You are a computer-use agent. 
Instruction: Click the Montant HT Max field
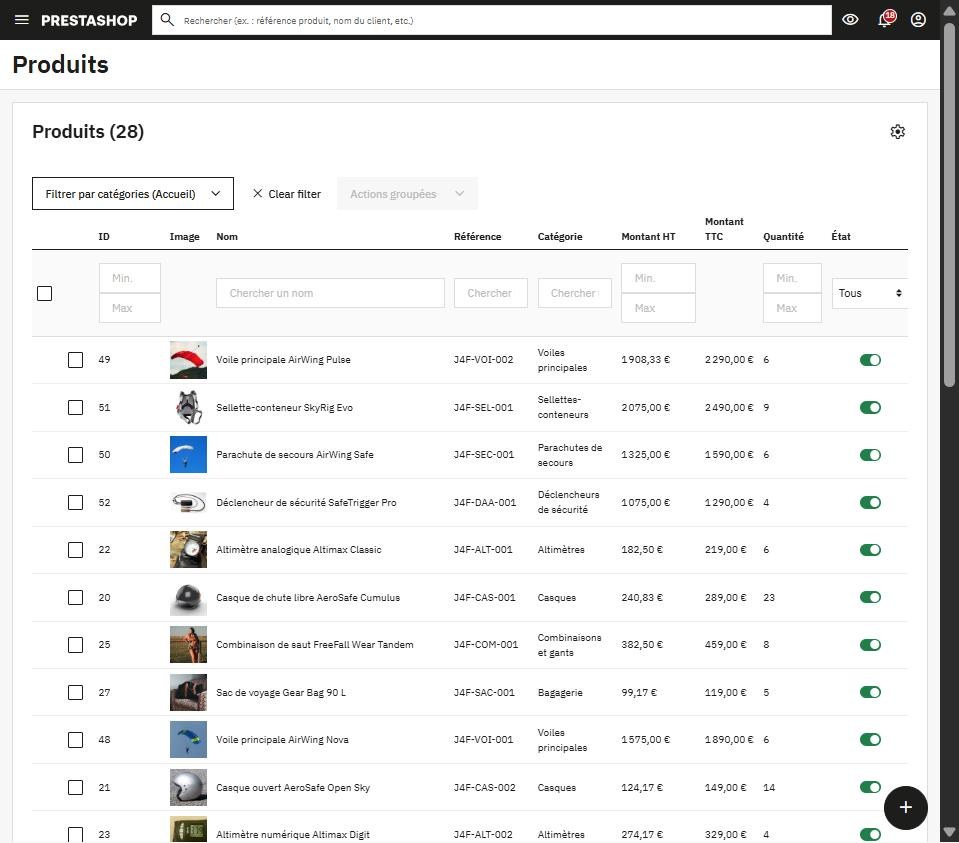(x=658, y=308)
